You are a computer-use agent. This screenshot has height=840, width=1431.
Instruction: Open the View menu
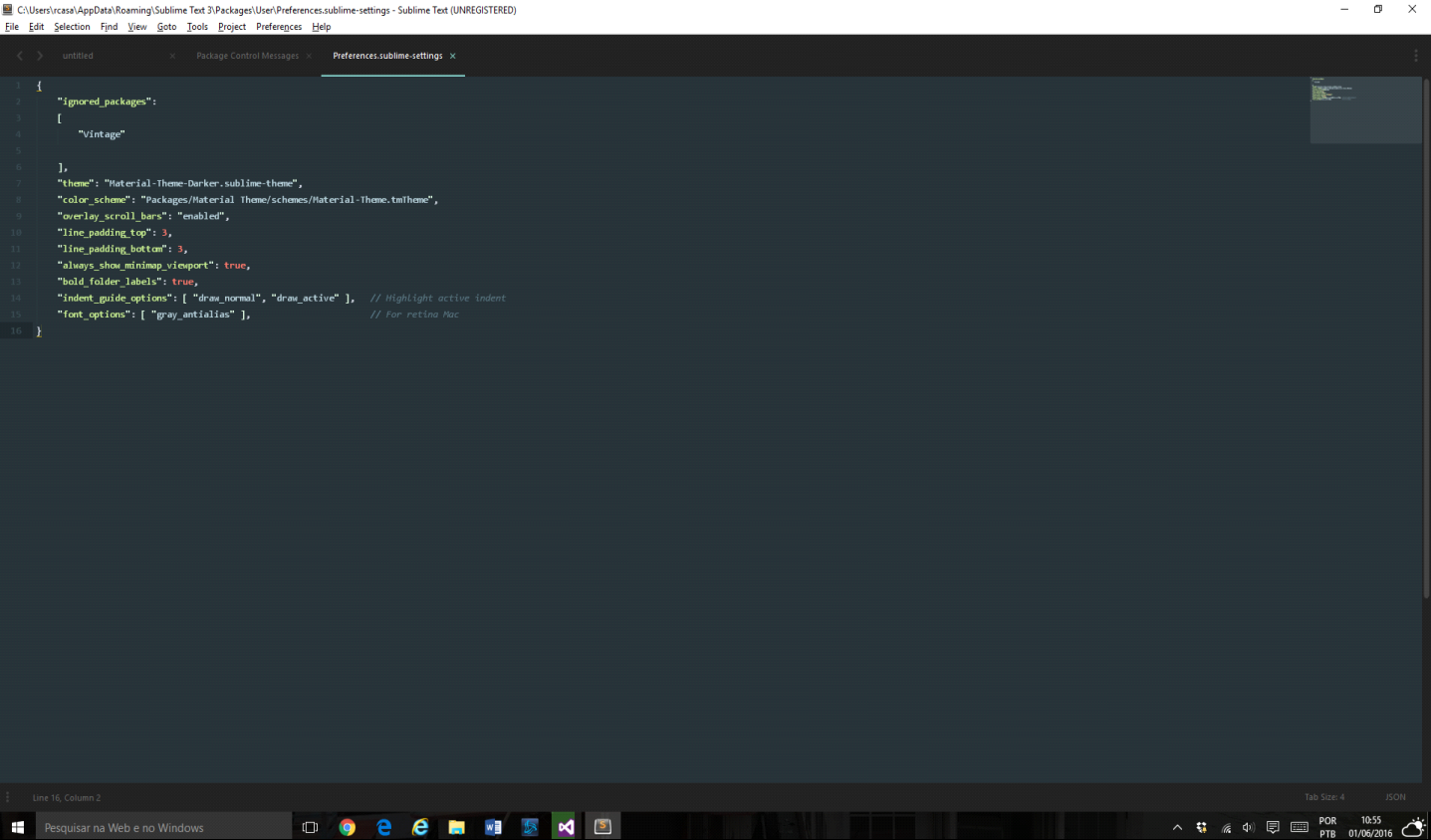[137, 27]
